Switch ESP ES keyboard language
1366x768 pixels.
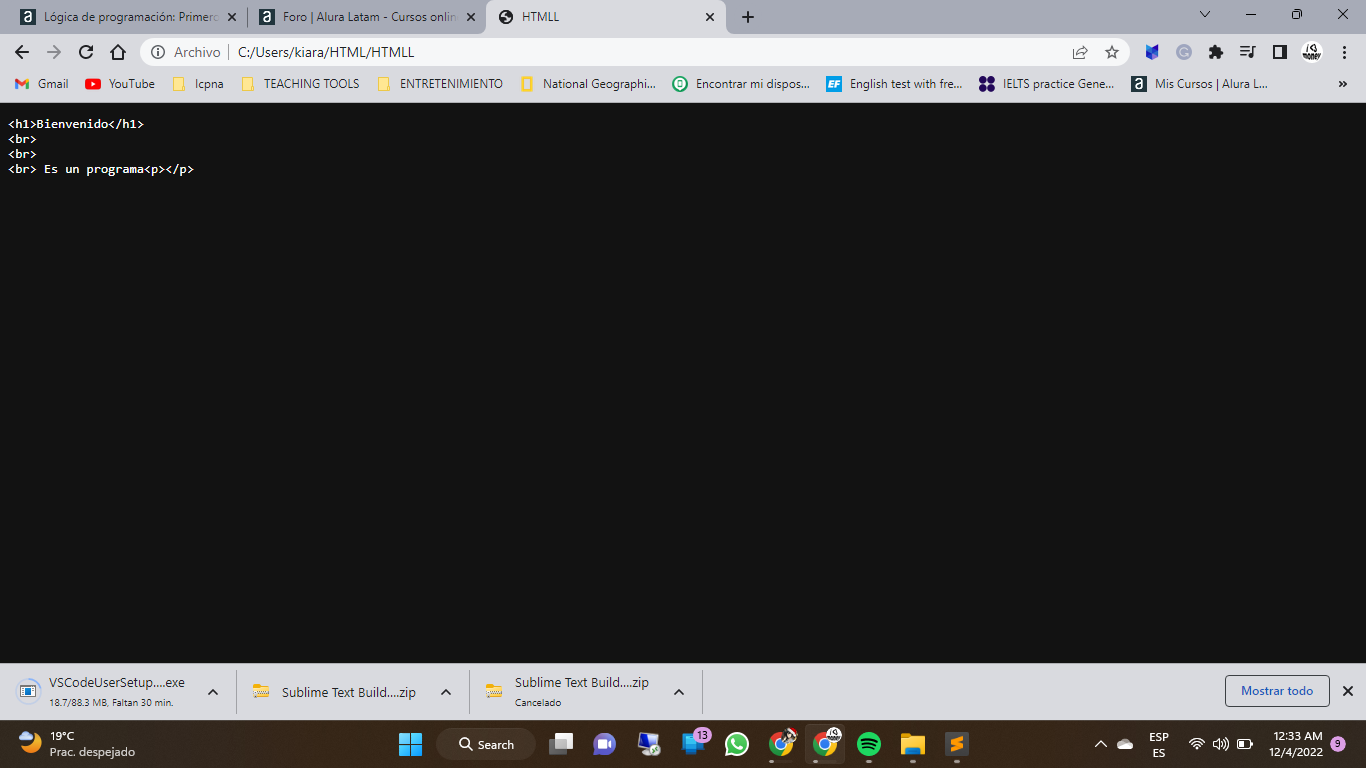(1159, 744)
